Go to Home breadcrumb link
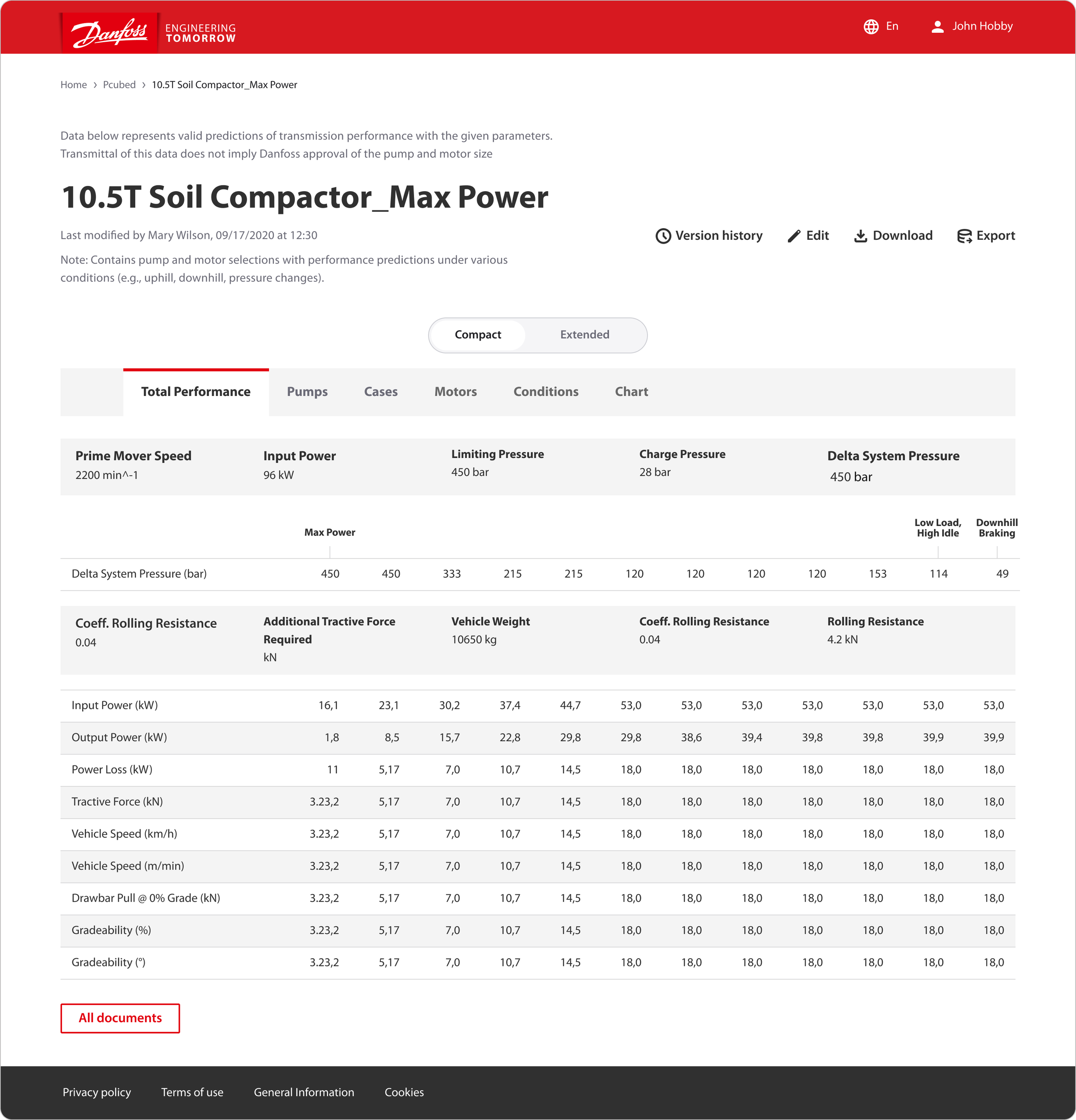Image resolution: width=1076 pixels, height=1120 pixels. (74, 85)
